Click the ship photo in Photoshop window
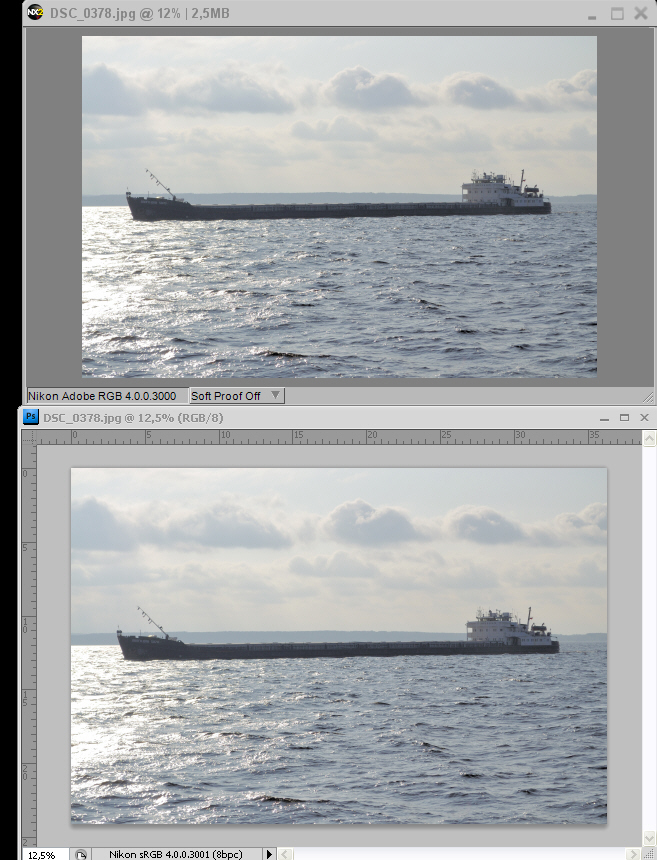Viewport: 657px width, 860px height. pyautogui.click(x=339, y=646)
